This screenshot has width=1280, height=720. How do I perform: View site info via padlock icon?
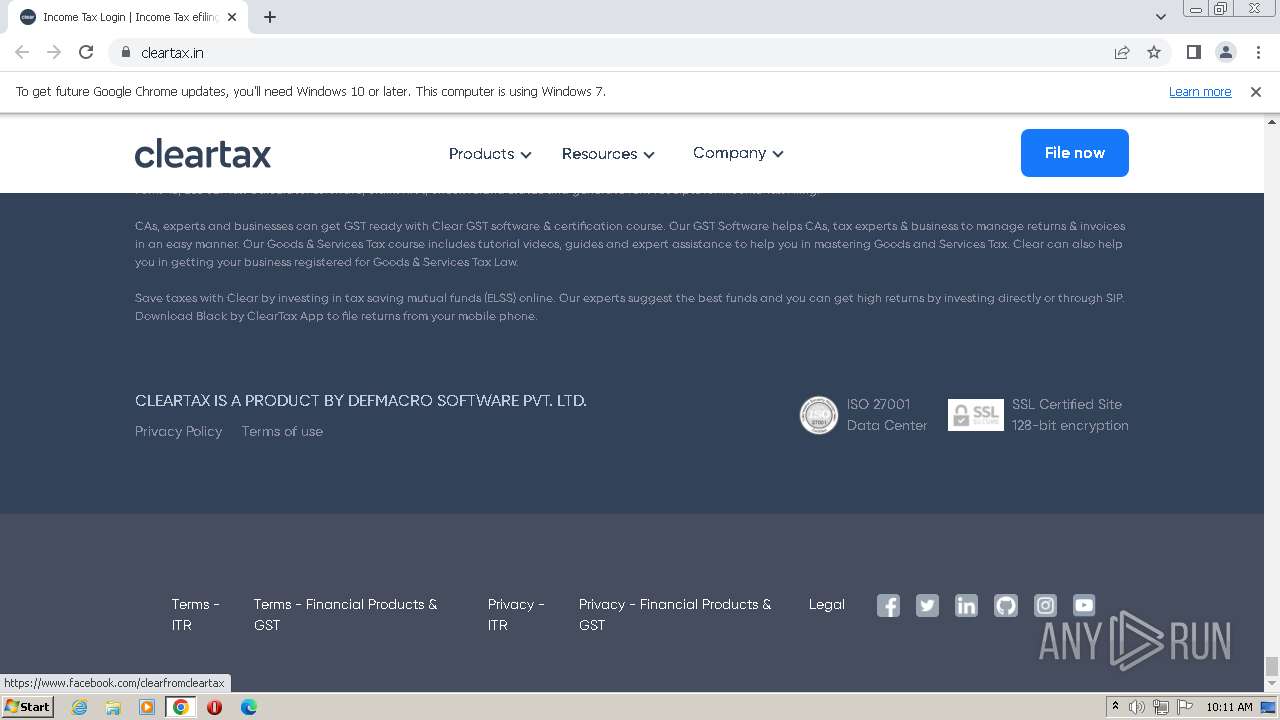pos(126,52)
